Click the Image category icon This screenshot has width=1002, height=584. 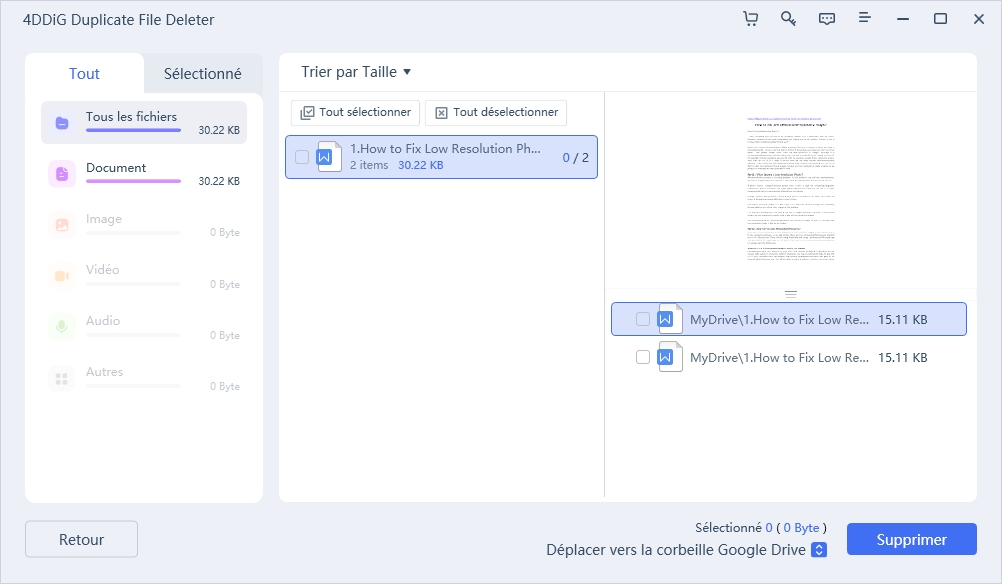pos(62,225)
